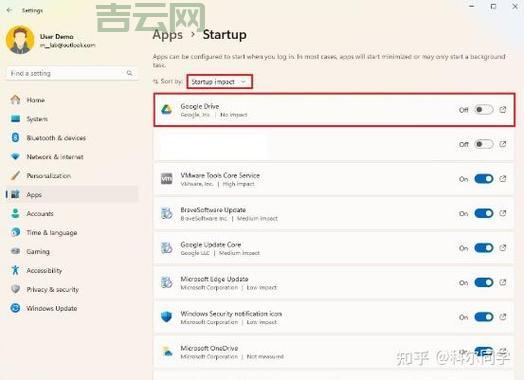Disable Windows Security notification icon toggle
This screenshot has height=380, width=524.
tap(484, 317)
